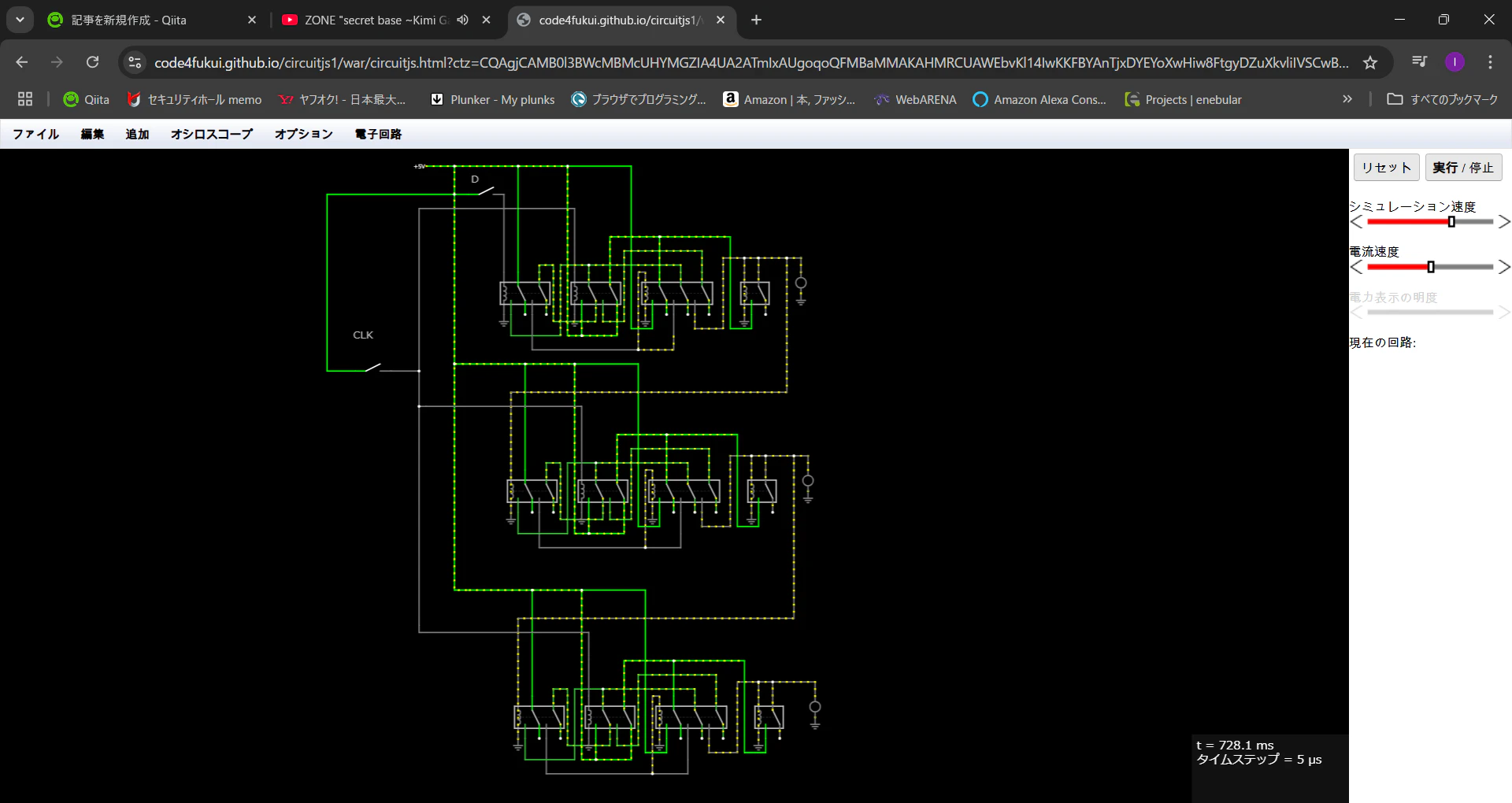Expand the tab search dropdown arrow

[x=20, y=20]
